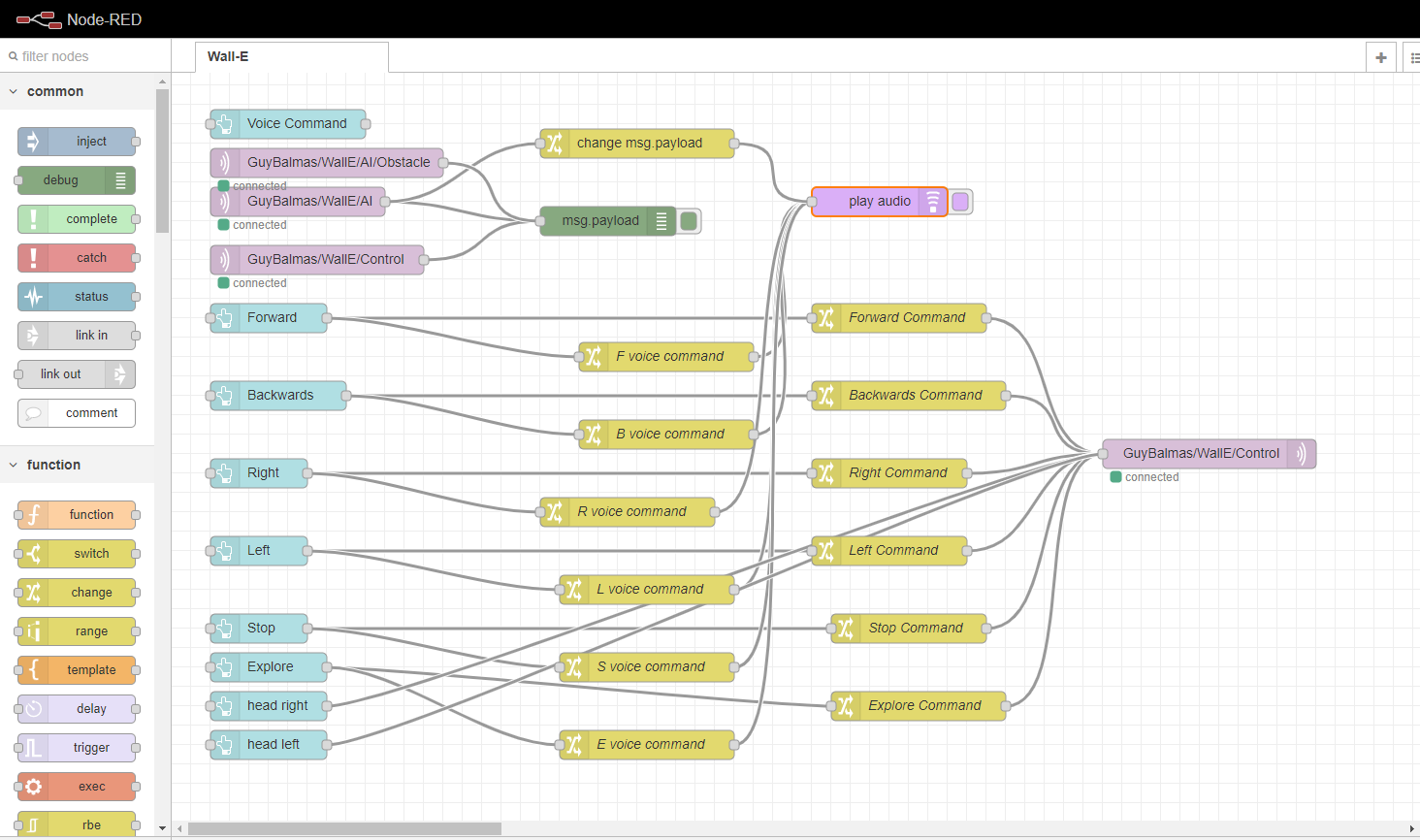The width and height of the screenshot is (1420, 840).
Task: Select the 'L voice command' node
Action: coord(647,590)
